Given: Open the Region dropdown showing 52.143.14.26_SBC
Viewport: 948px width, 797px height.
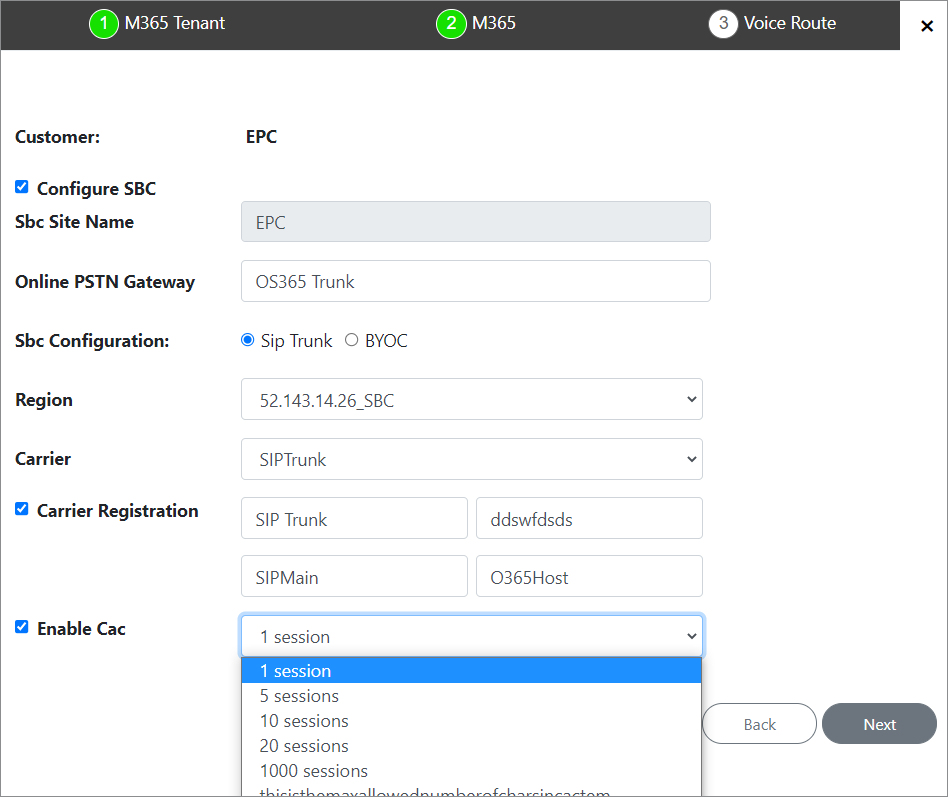Looking at the screenshot, I should pos(472,399).
